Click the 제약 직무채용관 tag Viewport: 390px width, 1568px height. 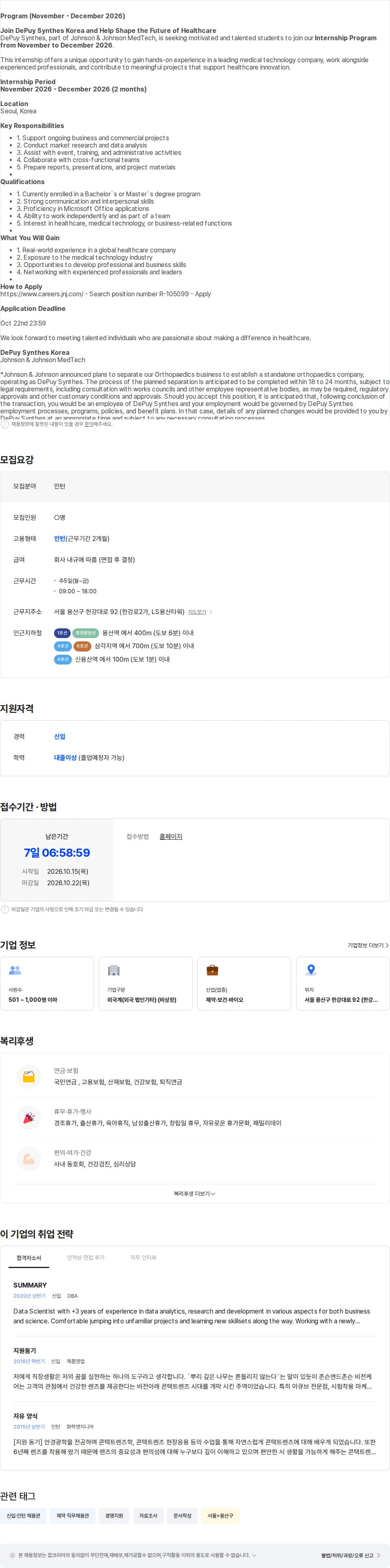click(x=72, y=1516)
